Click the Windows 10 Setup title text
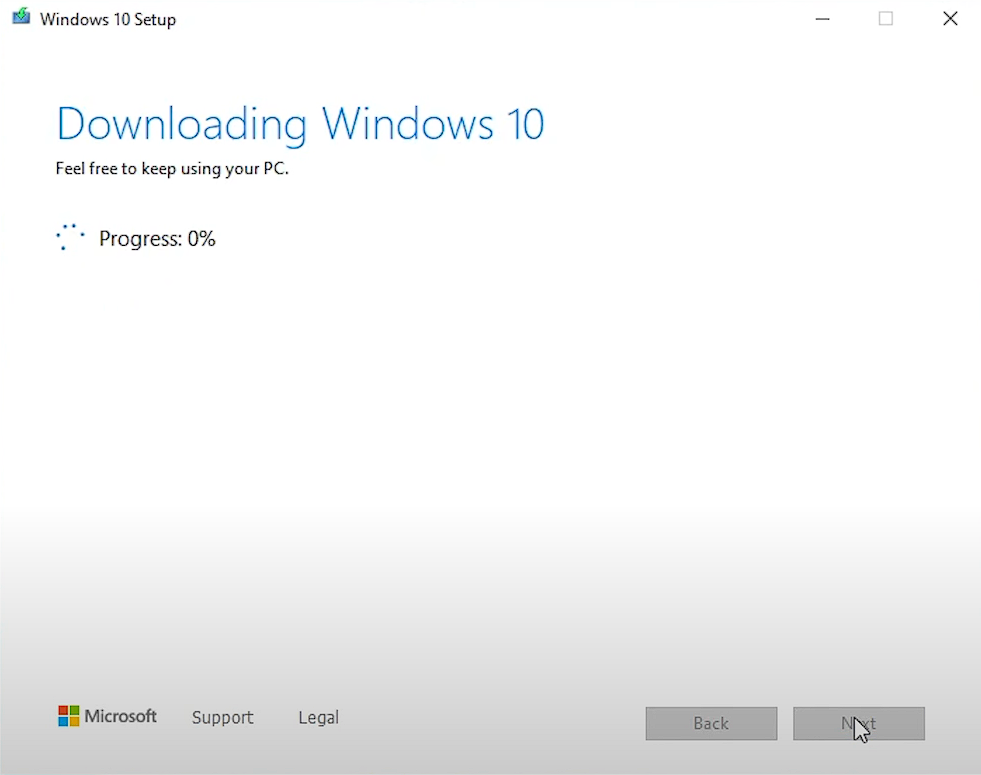The height and width of the screenshot is (775, 981). 108,18
